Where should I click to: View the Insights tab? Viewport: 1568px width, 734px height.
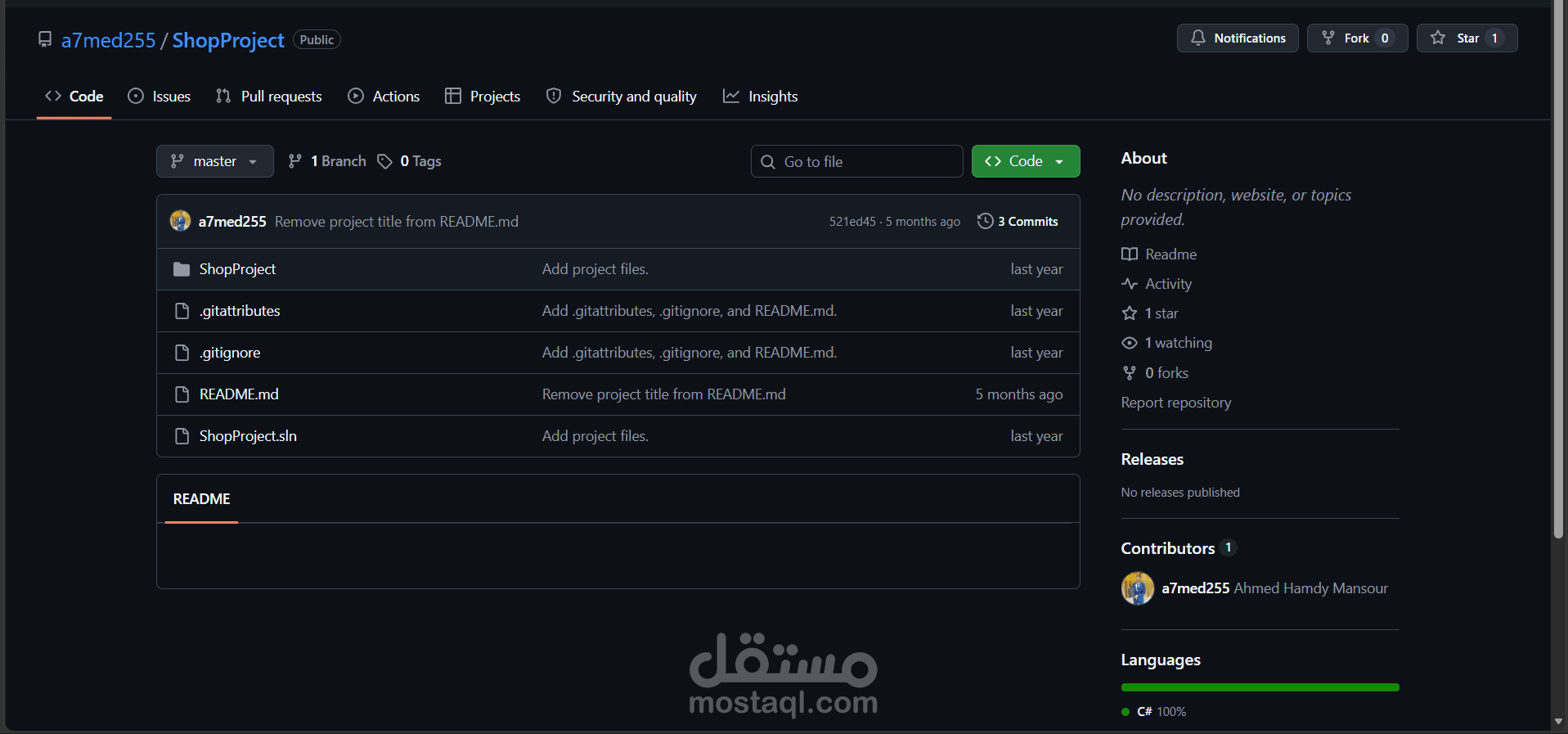click(761, 96)
